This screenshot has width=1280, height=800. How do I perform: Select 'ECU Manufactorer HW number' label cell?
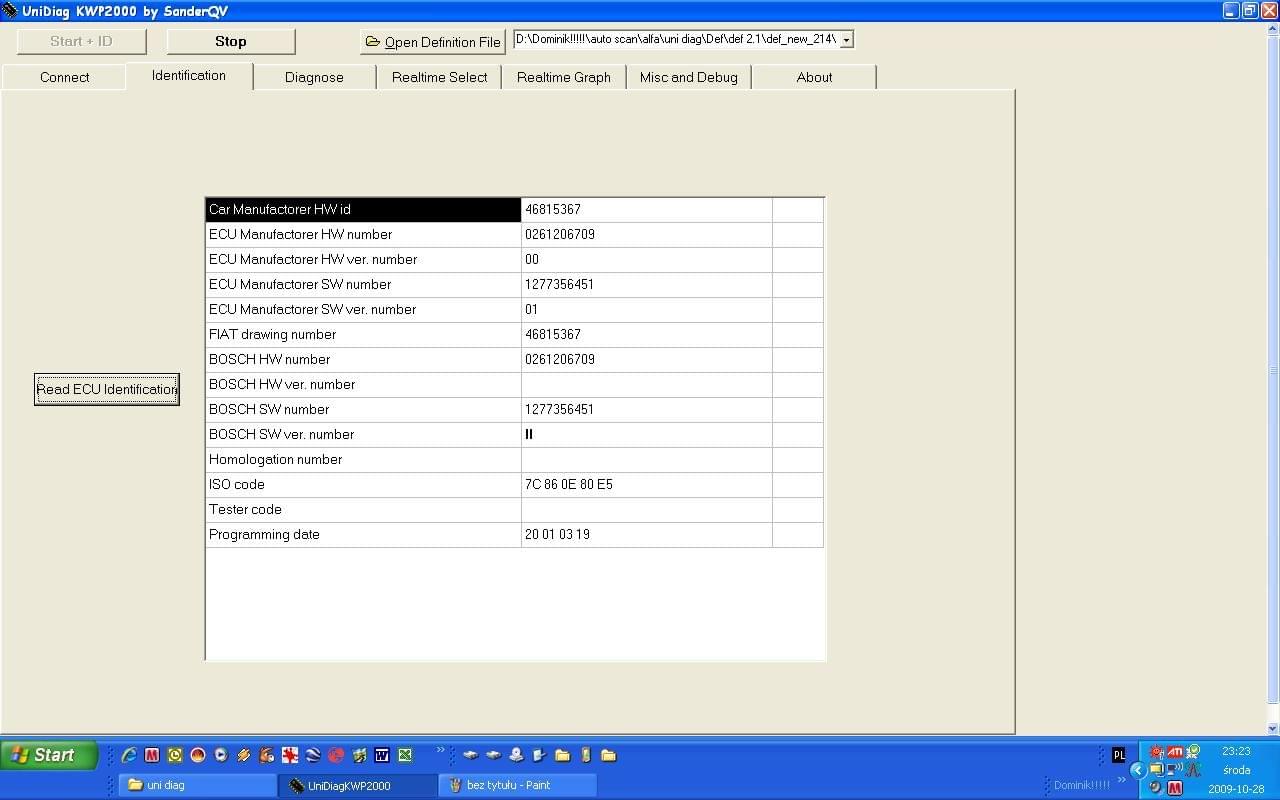pos(363,235)
